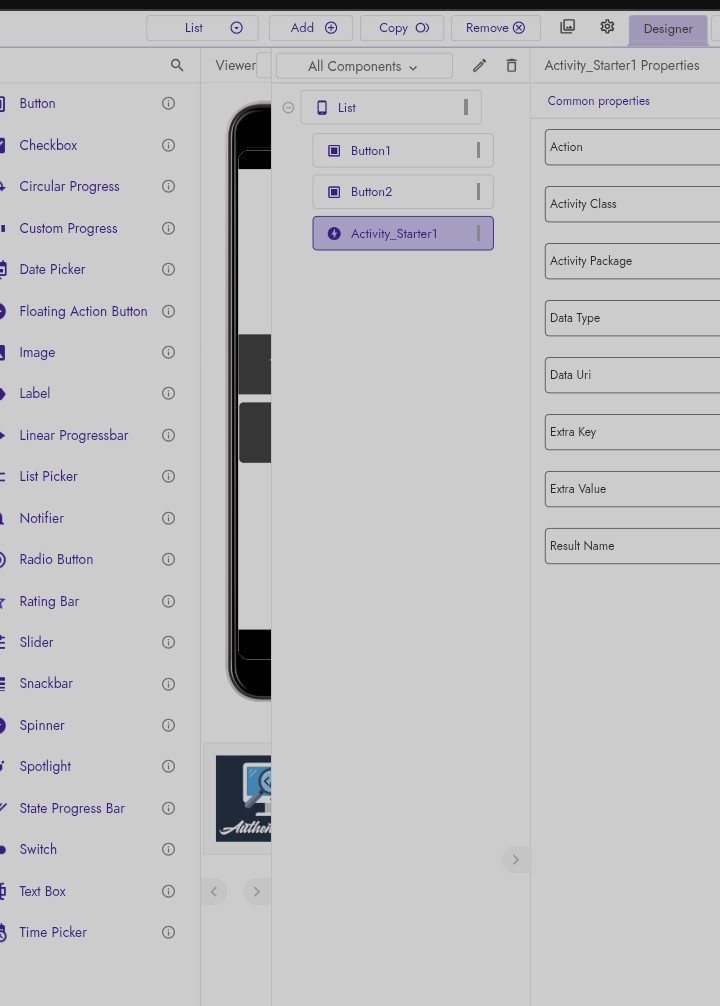This screenshot has width=720, height=1006.
Task: Select List in component tree
Action: (x=391, y=108)
